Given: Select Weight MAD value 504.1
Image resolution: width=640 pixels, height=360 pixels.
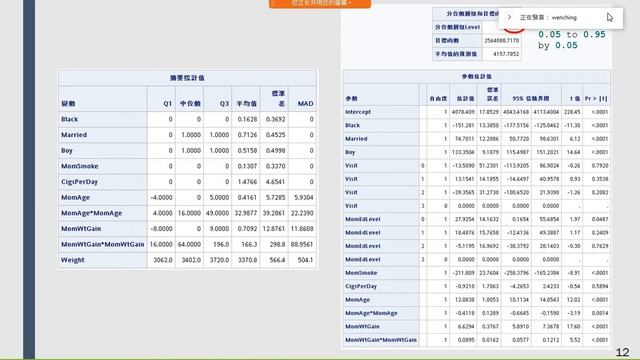Looking at the screenshot, I should point(305,260).
